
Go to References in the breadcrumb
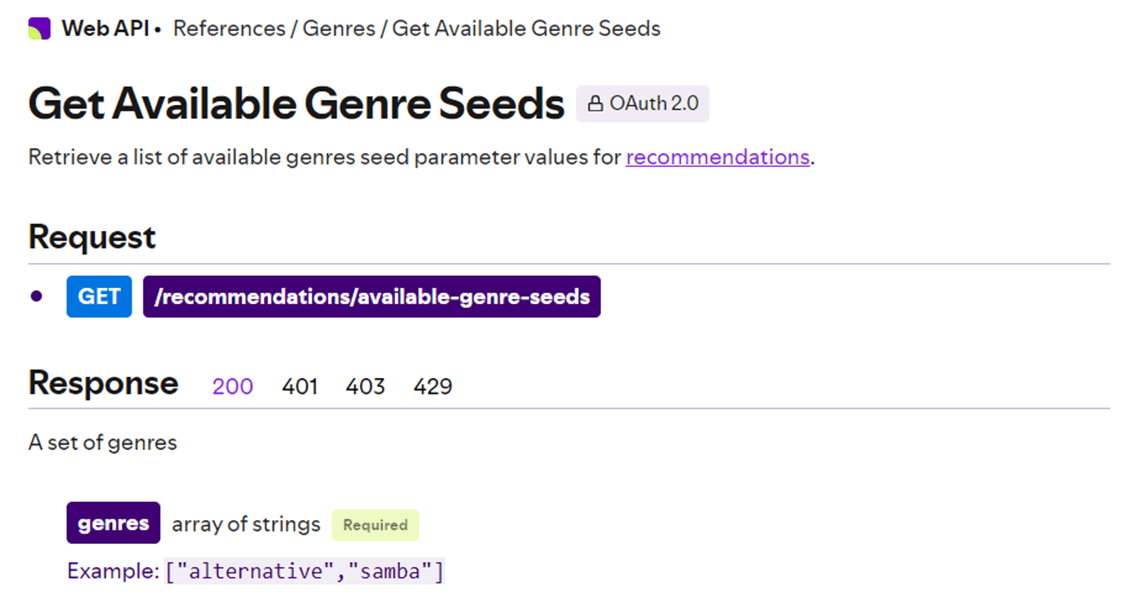tap(228, 29)
